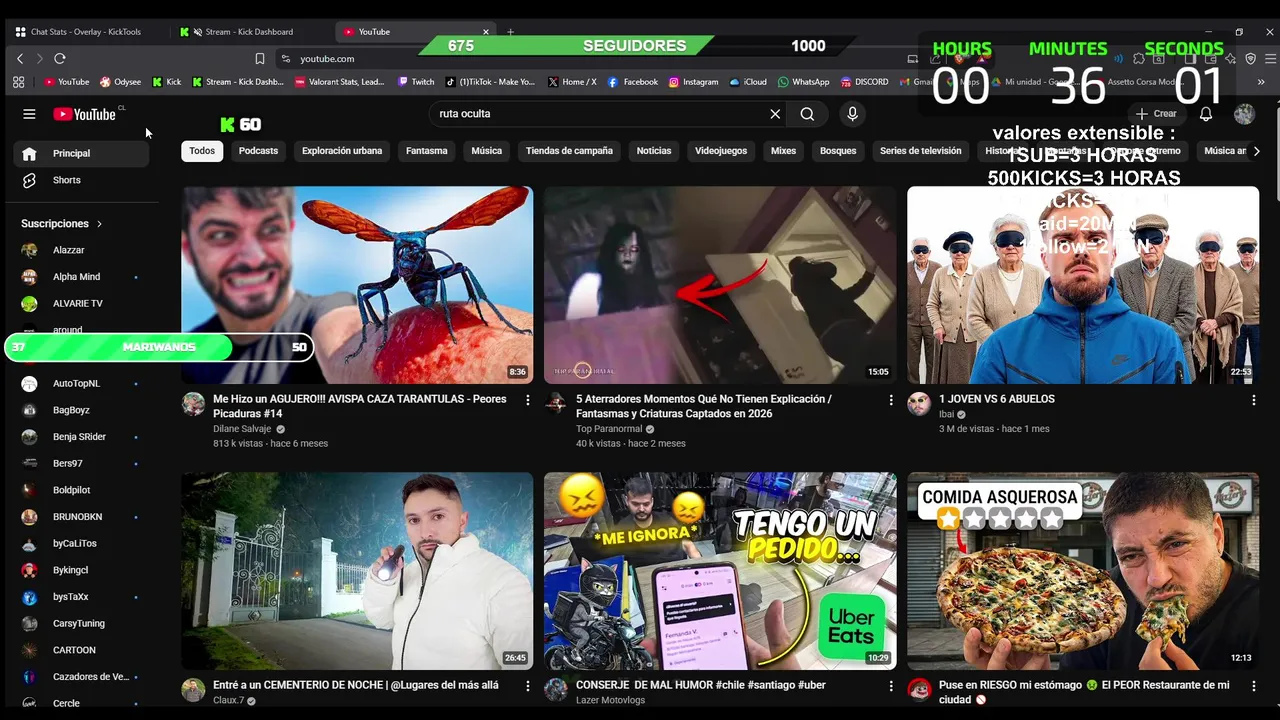Open the BagBoyz subscription channel
Screen dimensions: 1280x720
(81, 410)
